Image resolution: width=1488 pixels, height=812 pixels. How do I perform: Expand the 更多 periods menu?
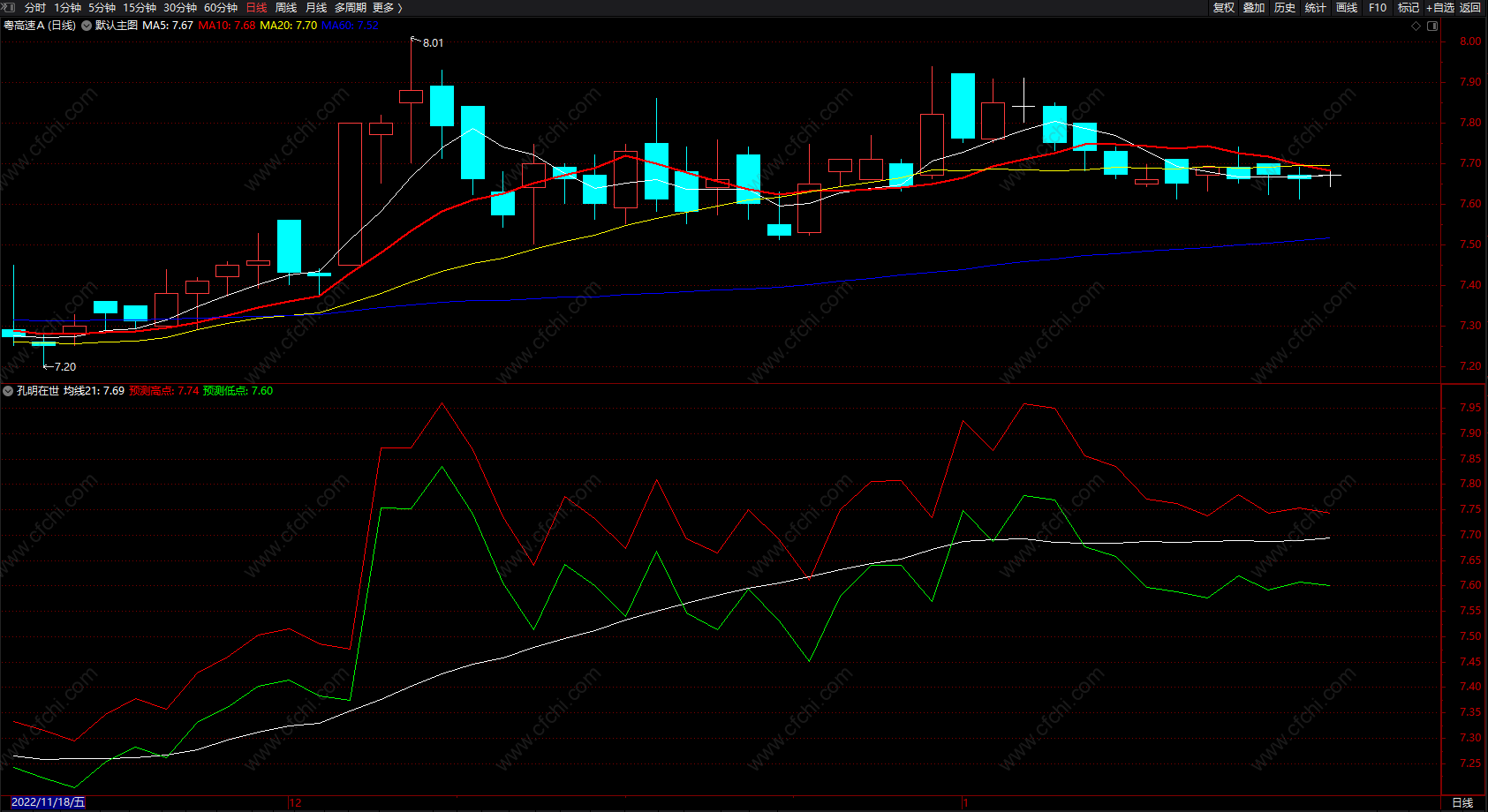coord(388,8)
